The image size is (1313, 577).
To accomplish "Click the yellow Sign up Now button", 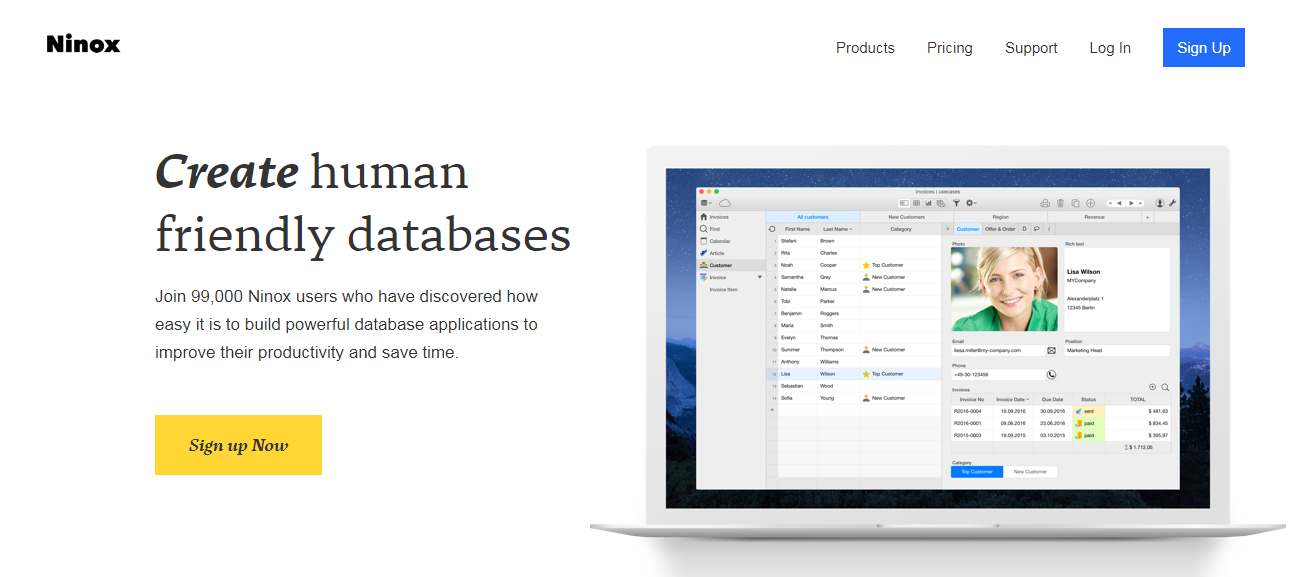I will [238, 445].
